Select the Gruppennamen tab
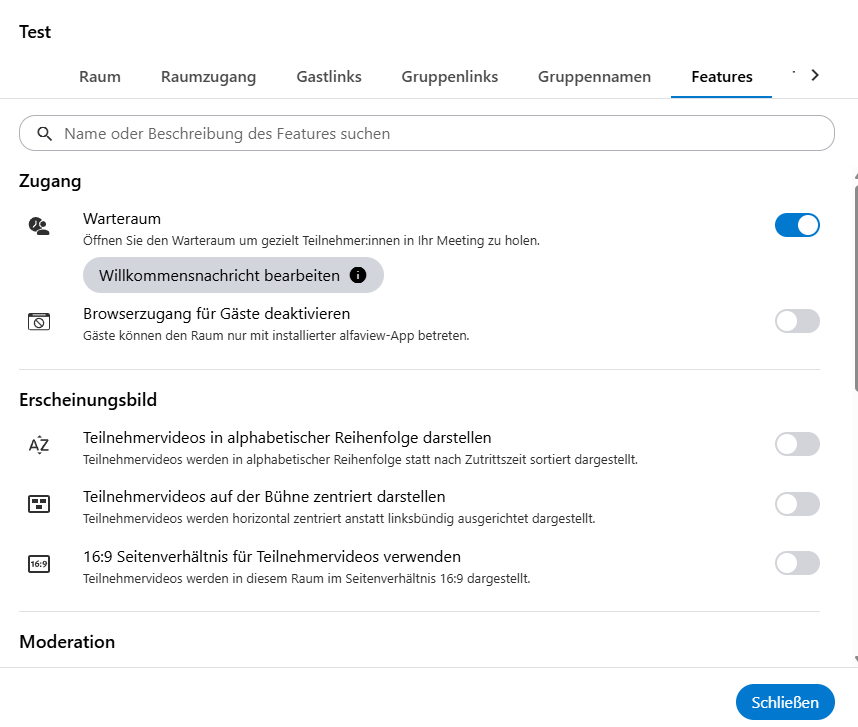Viewport: 858px width, 727px height. click(594, 77)
